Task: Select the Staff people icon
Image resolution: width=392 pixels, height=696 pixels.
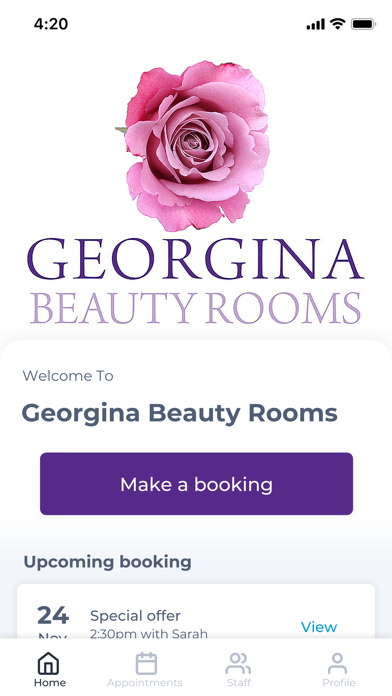Action: point(238,664)
